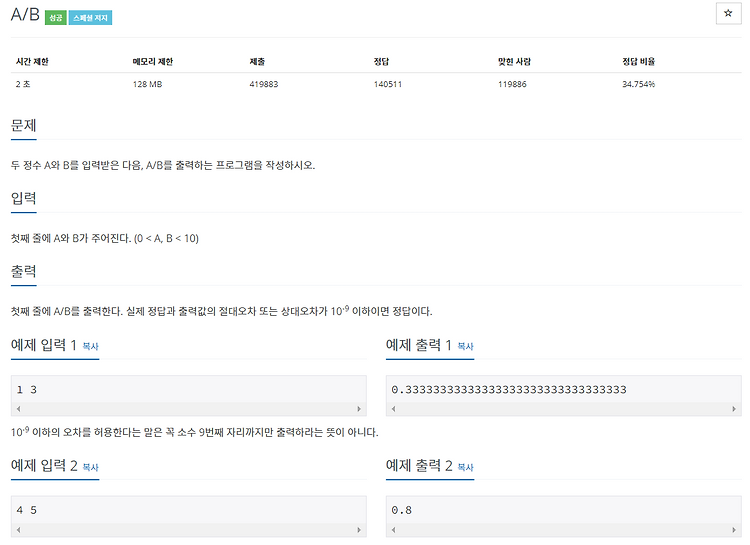This screenshot has width=750, height=545.
Task: Click the green 성공 badge
Action: pyautogui.click(x=55, y=18)
